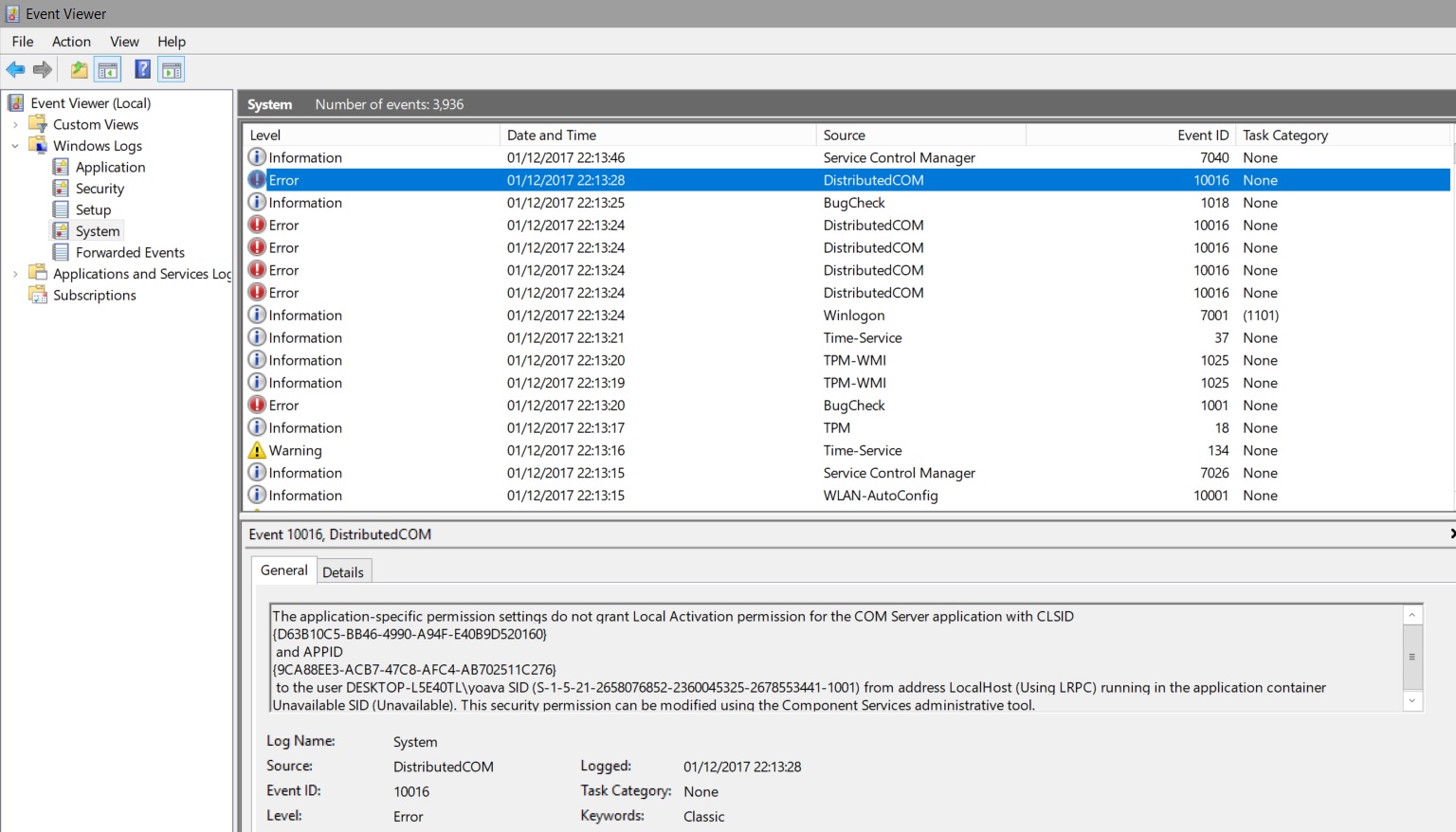1456x832 pixels.
Task: Select the Application log in tree
Action: coord(111,167)
